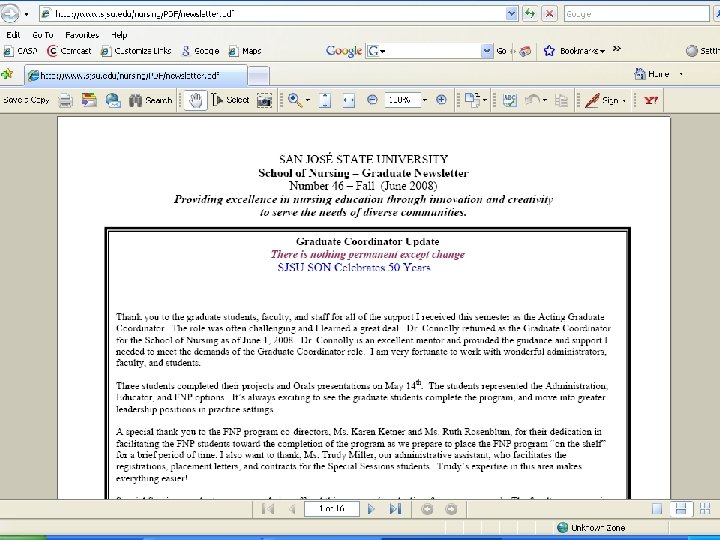Switch to single page layout
The height and width of the screenshot is (540, 720).
click(657, 509)
